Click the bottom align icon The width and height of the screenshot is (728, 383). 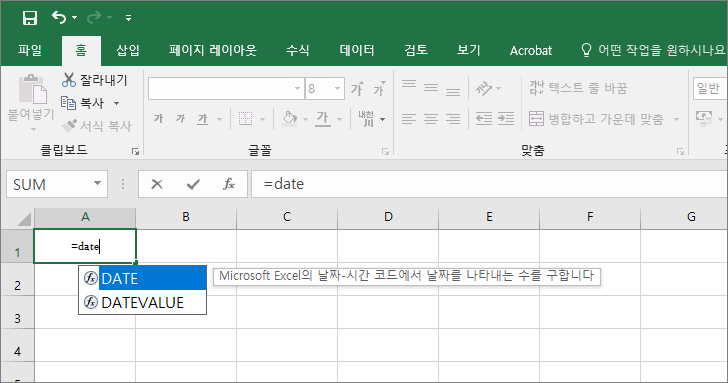[453, 91]
